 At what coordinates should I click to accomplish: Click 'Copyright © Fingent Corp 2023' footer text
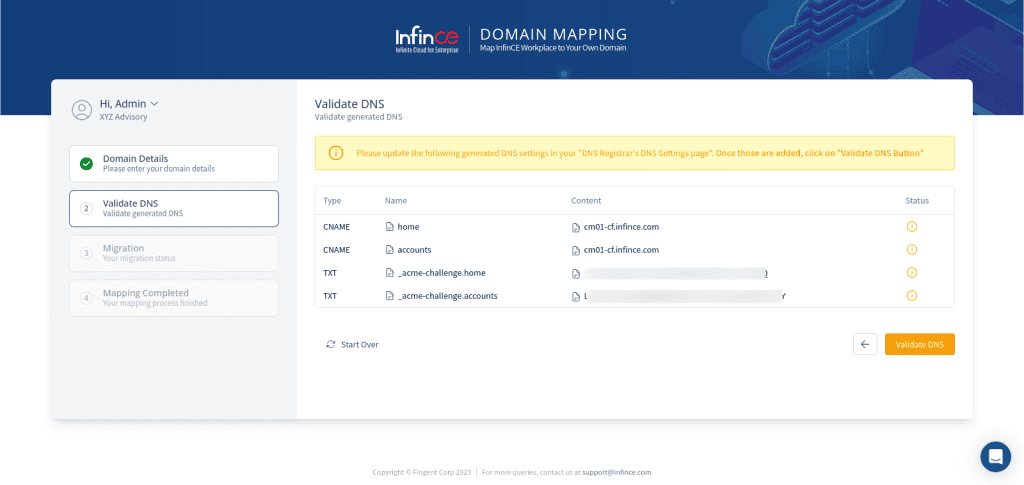(x=422, y=472)
